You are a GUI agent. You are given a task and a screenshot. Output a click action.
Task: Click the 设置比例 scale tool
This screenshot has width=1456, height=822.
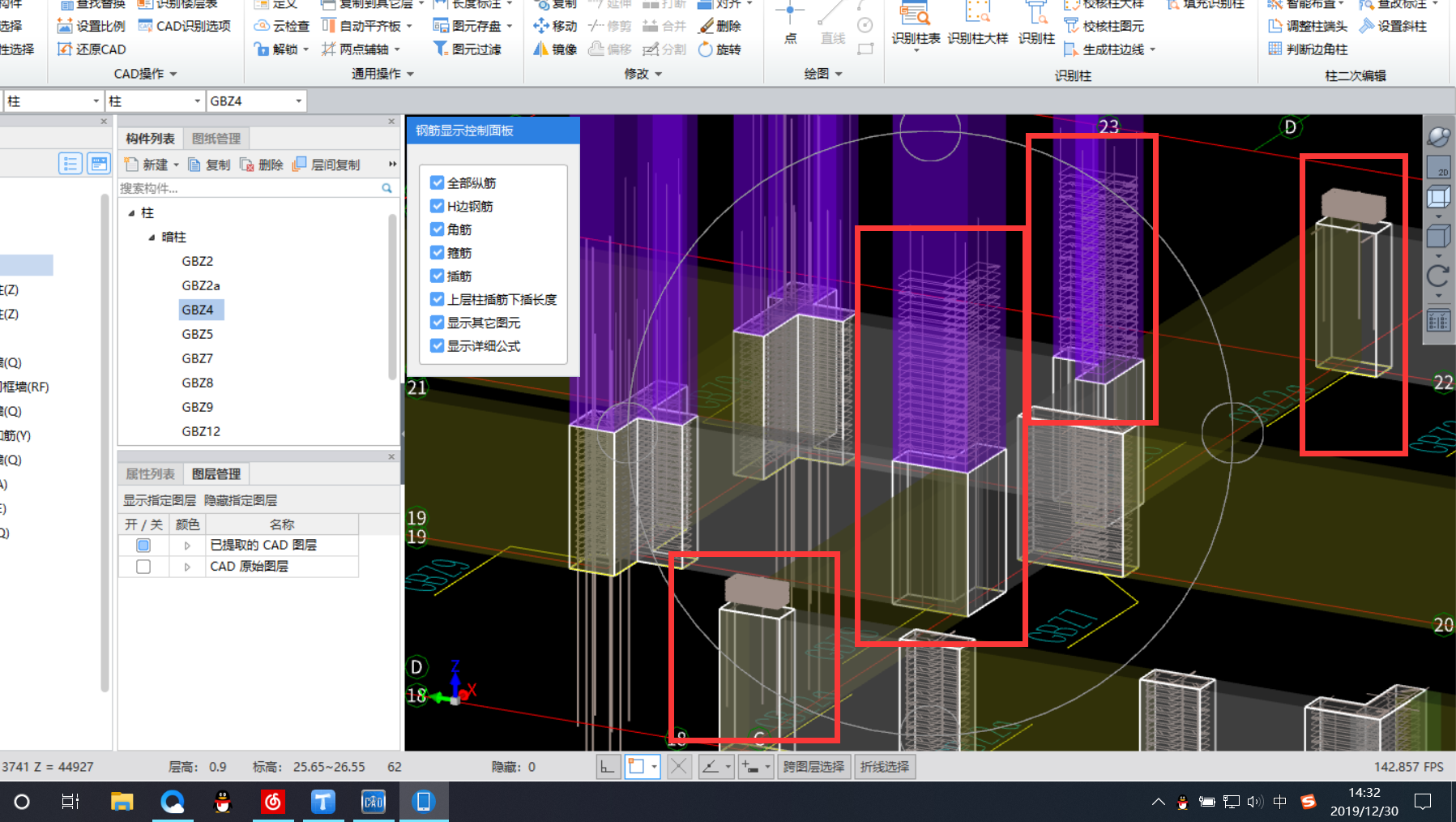tap(91, 26)
